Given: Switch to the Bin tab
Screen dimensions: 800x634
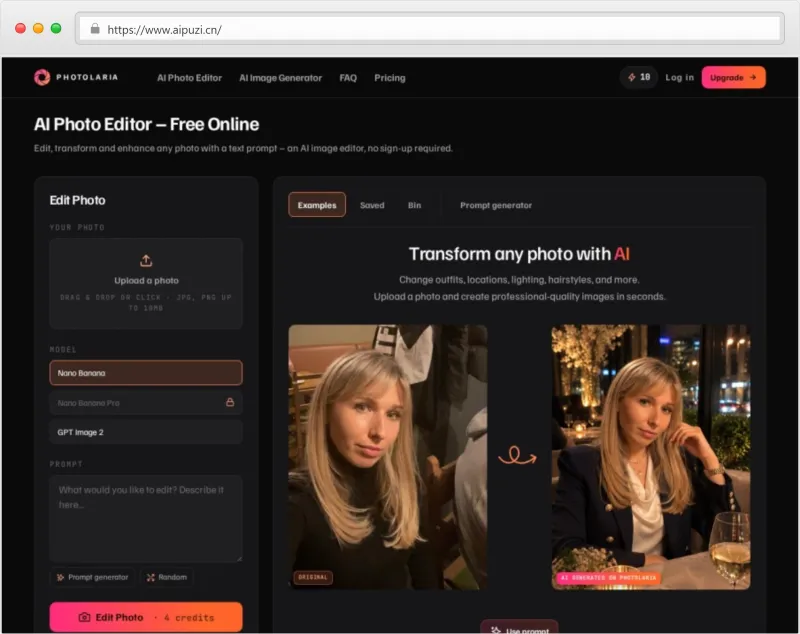Looking at the screenshot, I should (x=414, y=205).
